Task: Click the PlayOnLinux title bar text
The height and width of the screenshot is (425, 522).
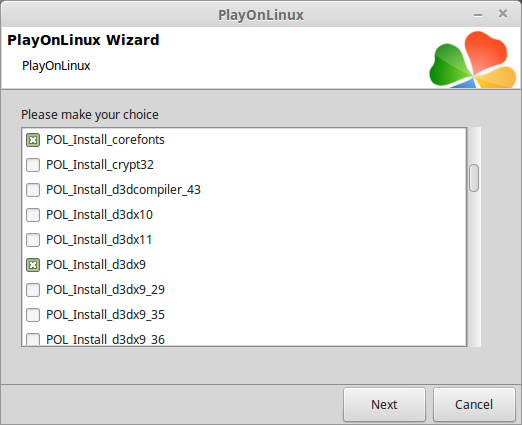Action: point(261,15)
